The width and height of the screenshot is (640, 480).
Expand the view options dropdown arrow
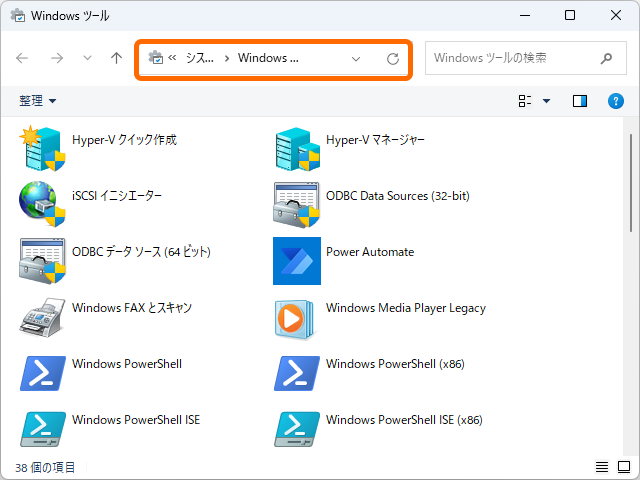(546, 101)
